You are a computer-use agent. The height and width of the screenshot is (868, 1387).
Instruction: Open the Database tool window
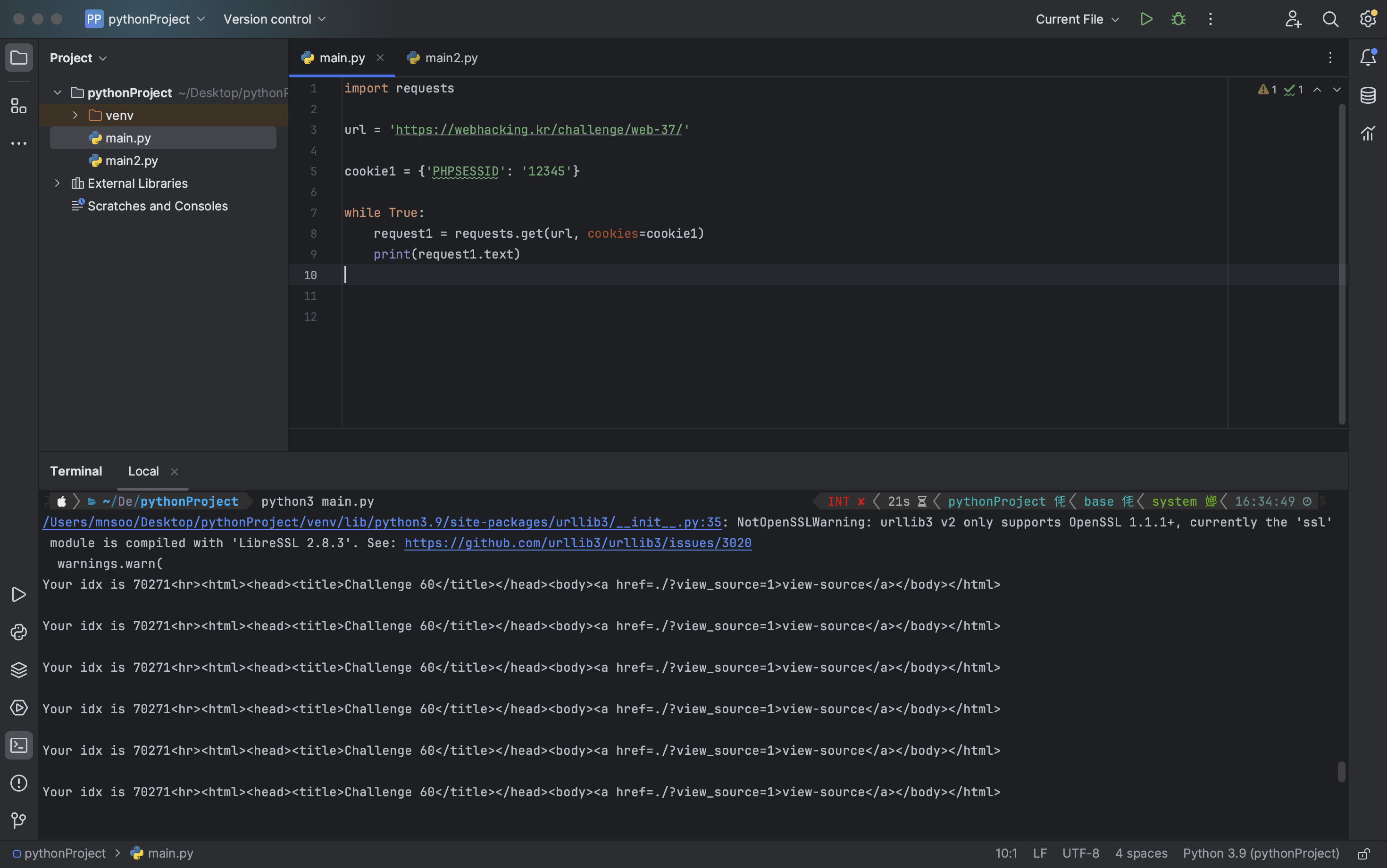1369,95
